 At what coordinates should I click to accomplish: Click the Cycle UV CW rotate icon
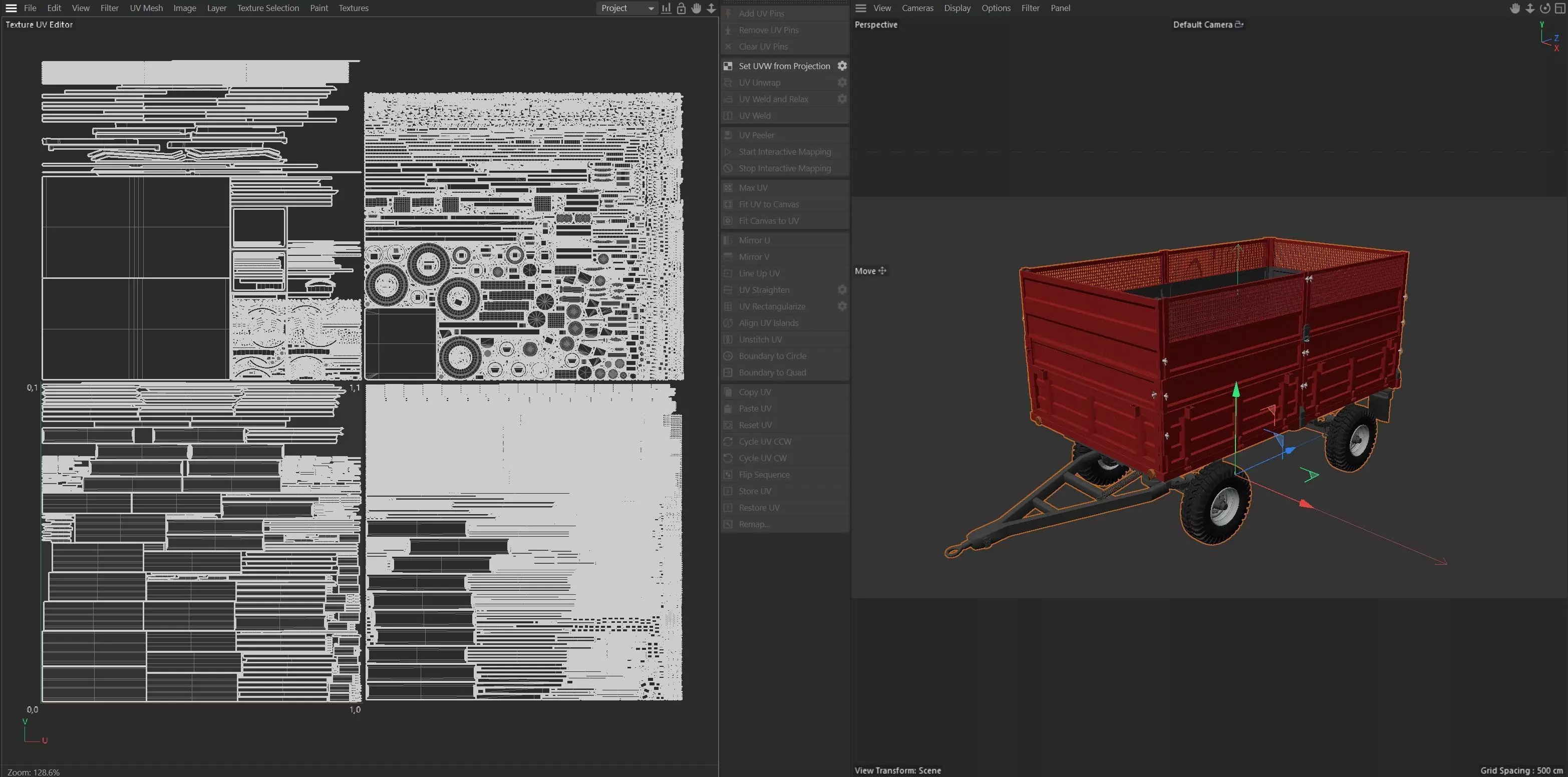728,458
